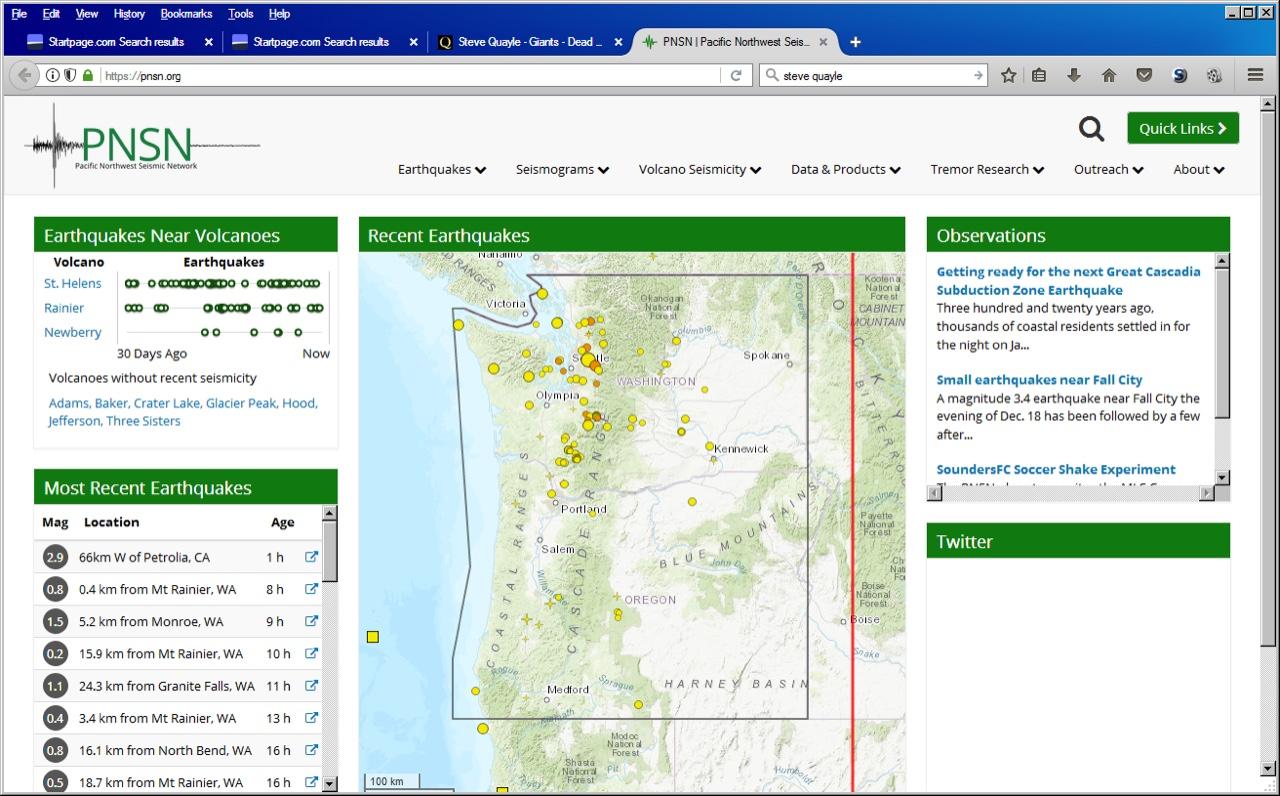Switch to the Steve Quayle tab
Image resolution: width=1280 pixels, height=796 pixels.
524,42
